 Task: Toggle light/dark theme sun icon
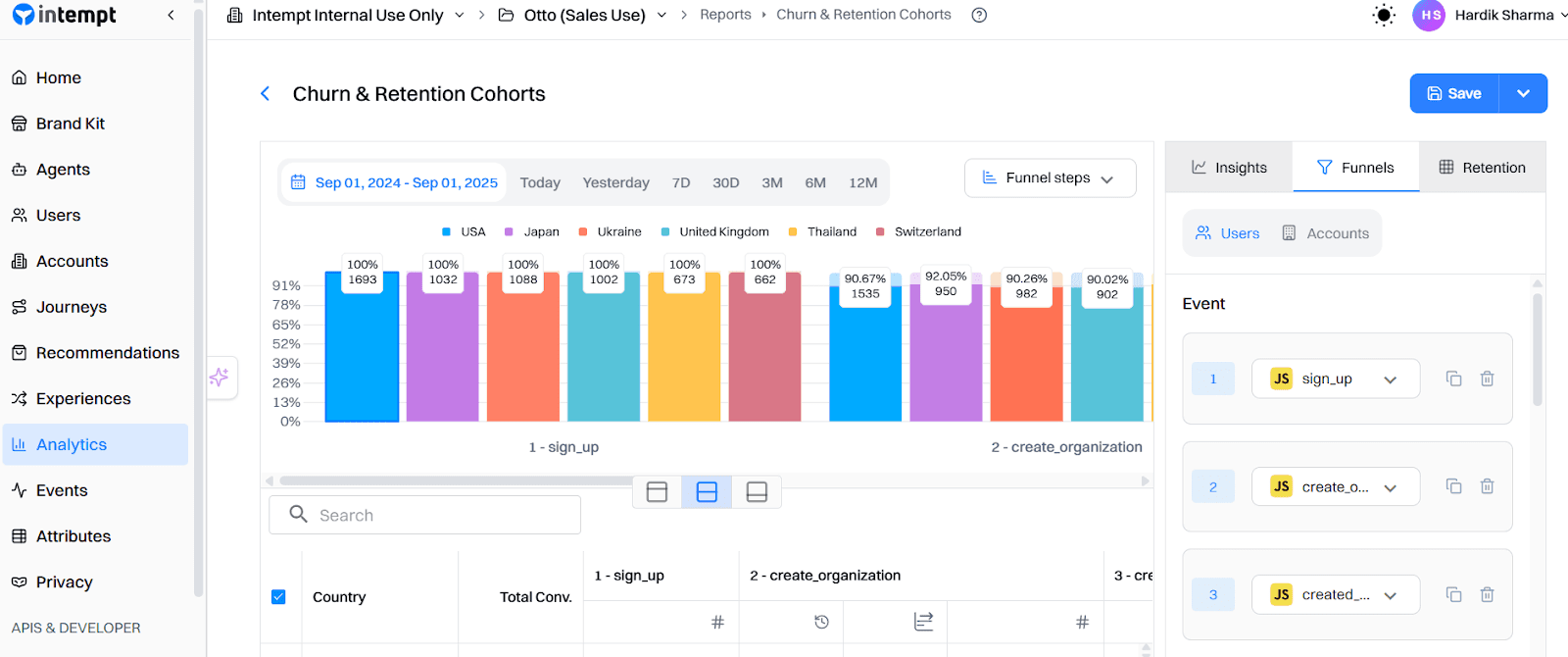(x=1384, y=15)
